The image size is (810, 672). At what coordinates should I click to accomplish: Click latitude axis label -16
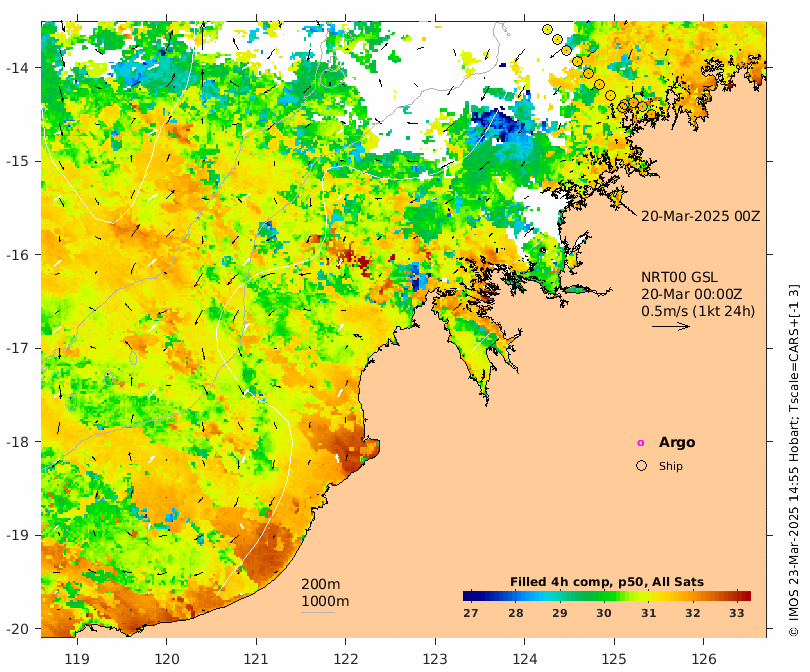click(x=18, y=255)
